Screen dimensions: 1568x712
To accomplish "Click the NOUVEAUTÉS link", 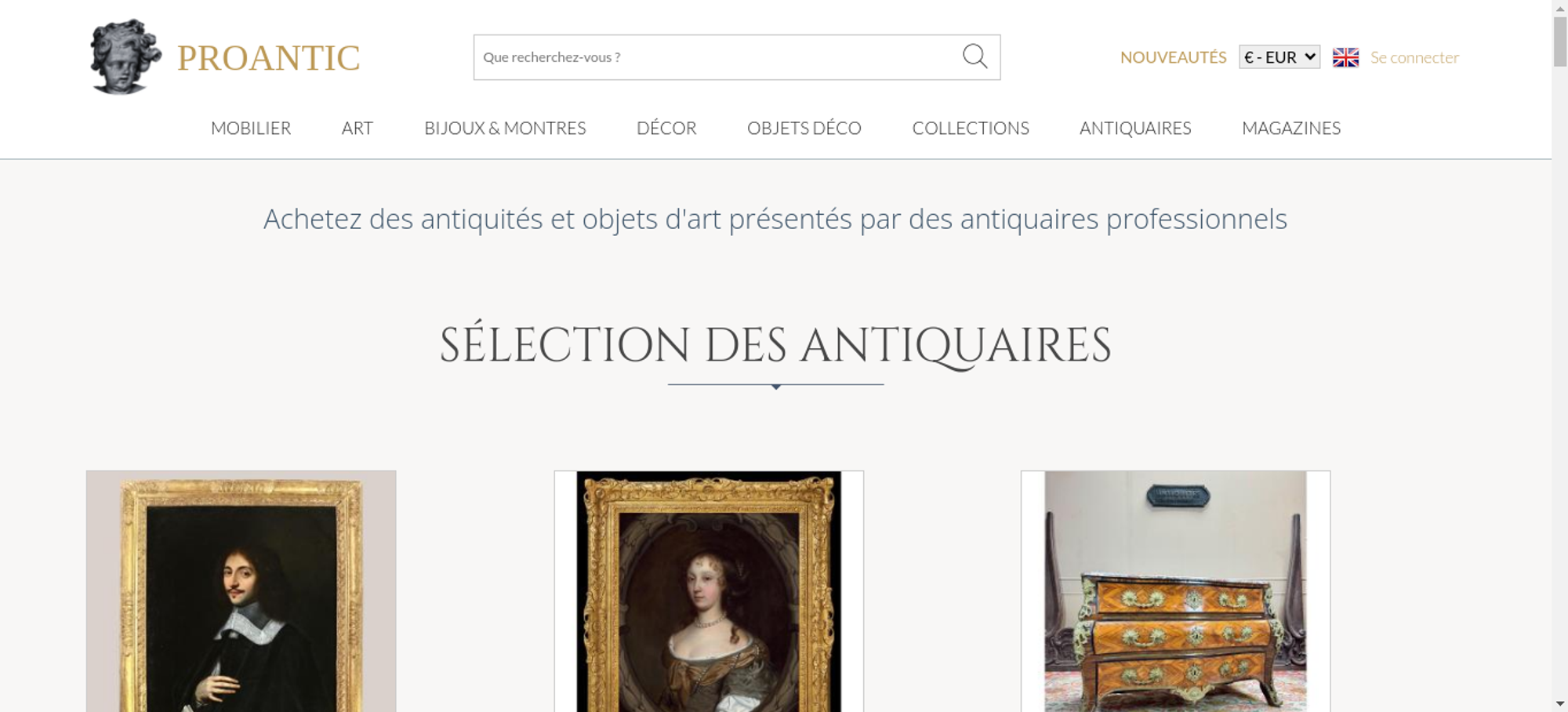I will (1173, 57).
